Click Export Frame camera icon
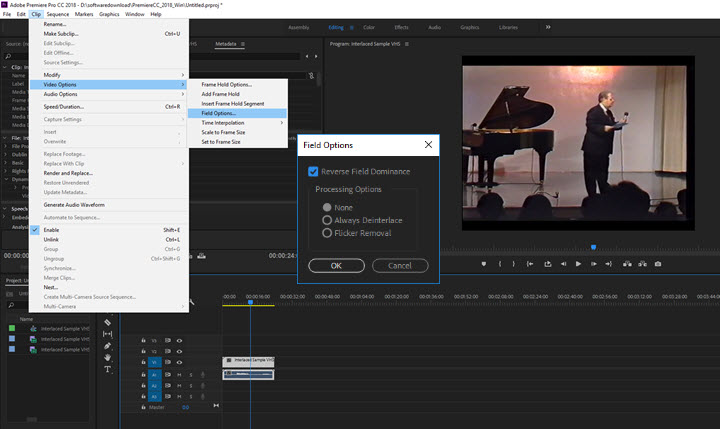This screenshot has width=720, height=429. click(x=657, y=264)
